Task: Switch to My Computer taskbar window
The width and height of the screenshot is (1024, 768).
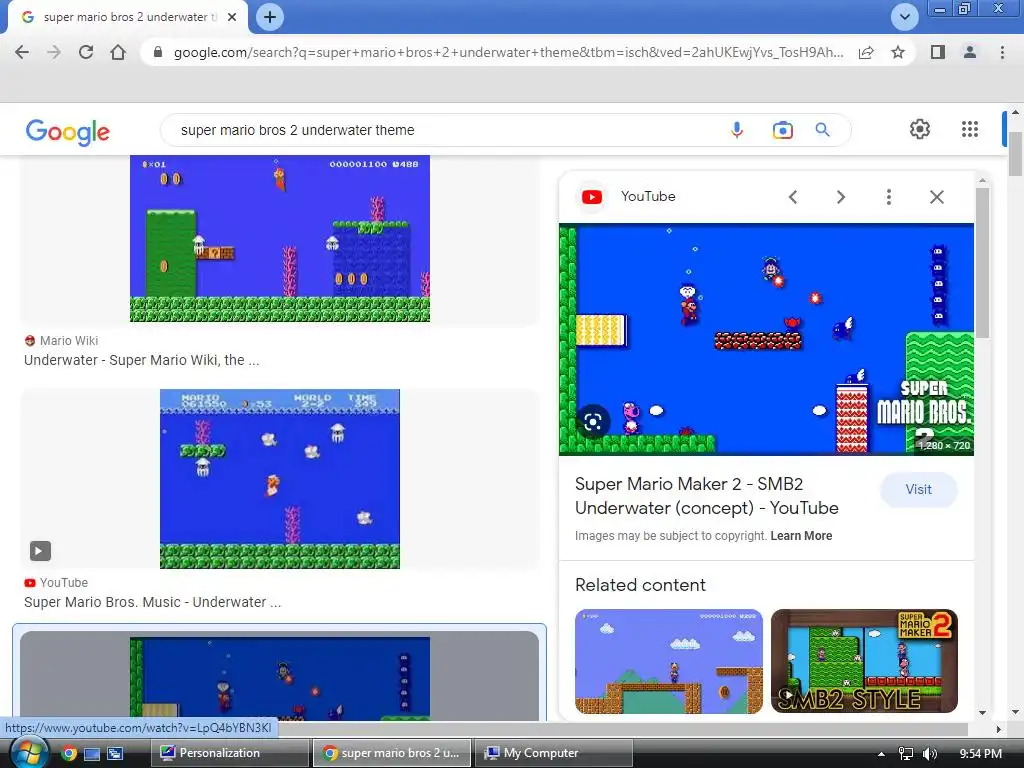Action: (x=554, y=753)
